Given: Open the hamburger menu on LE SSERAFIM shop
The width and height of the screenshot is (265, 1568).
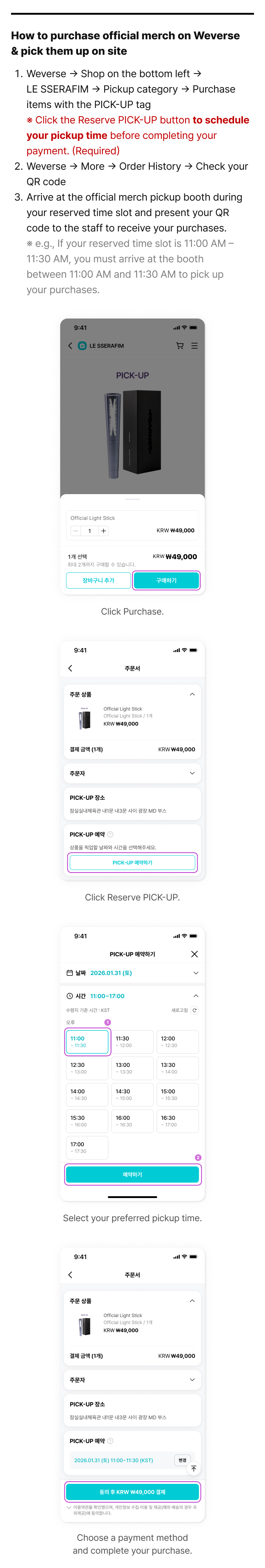Looking at the screenshot, I should (x=194, y=345).
